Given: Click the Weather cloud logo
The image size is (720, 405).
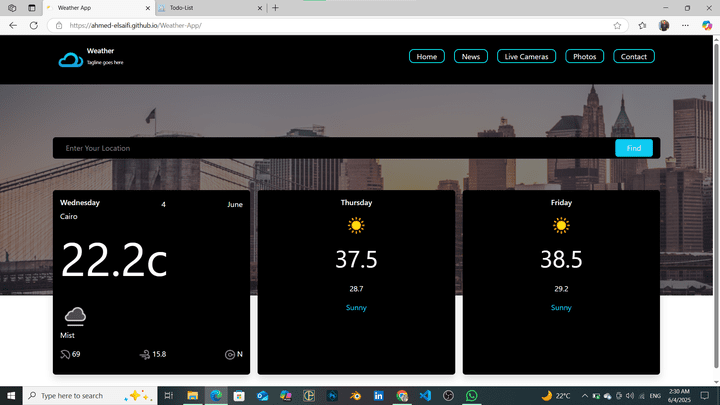Looking at the screenshot, I should [70, 60].
